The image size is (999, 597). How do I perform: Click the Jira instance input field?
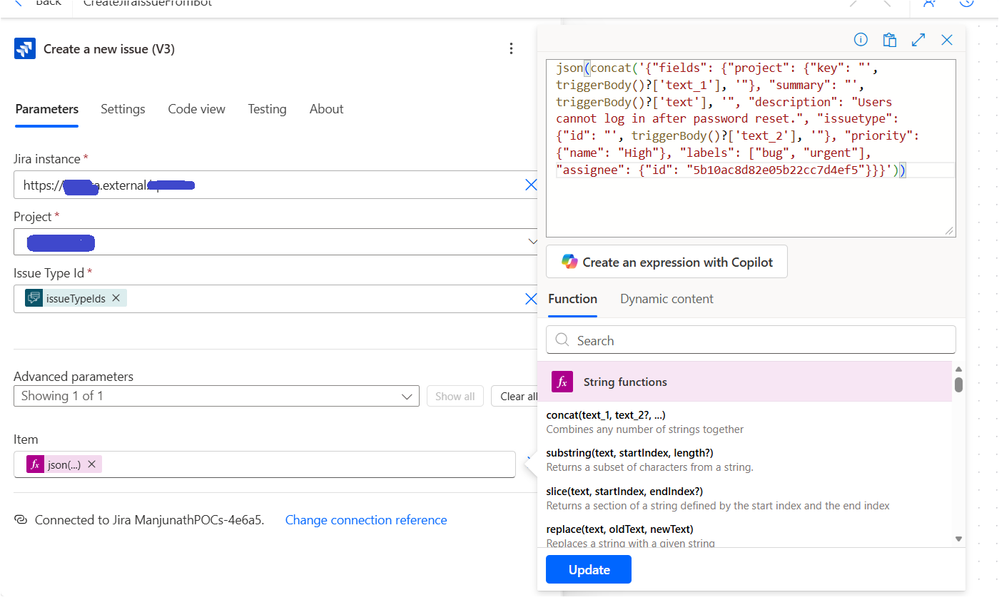pos(275,185)
